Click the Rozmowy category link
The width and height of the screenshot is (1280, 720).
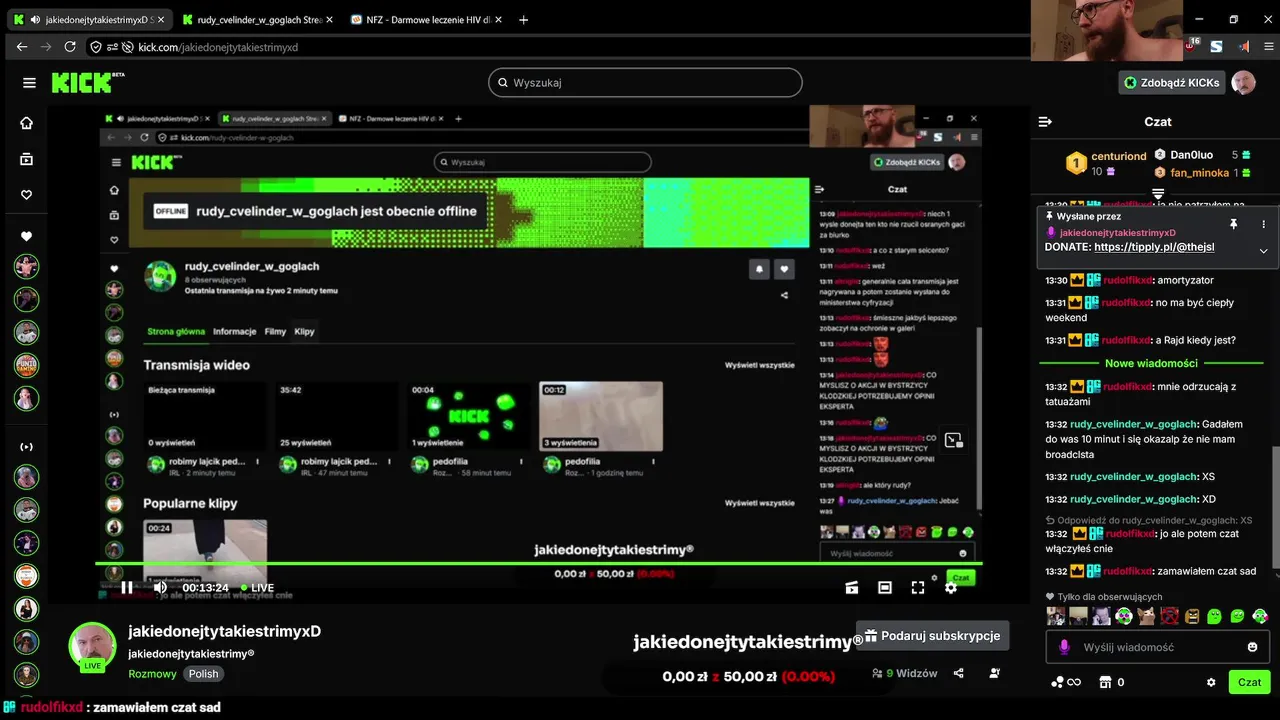click(x=152, y=674)
